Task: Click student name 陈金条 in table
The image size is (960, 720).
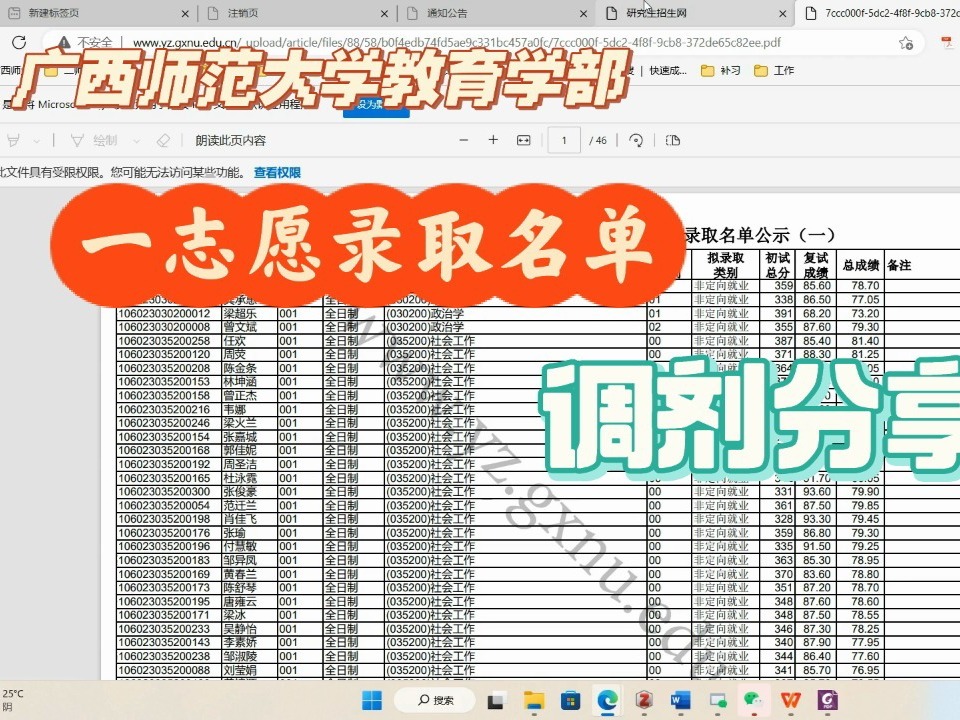Action: pyautogui.click(x=240, y=368)
